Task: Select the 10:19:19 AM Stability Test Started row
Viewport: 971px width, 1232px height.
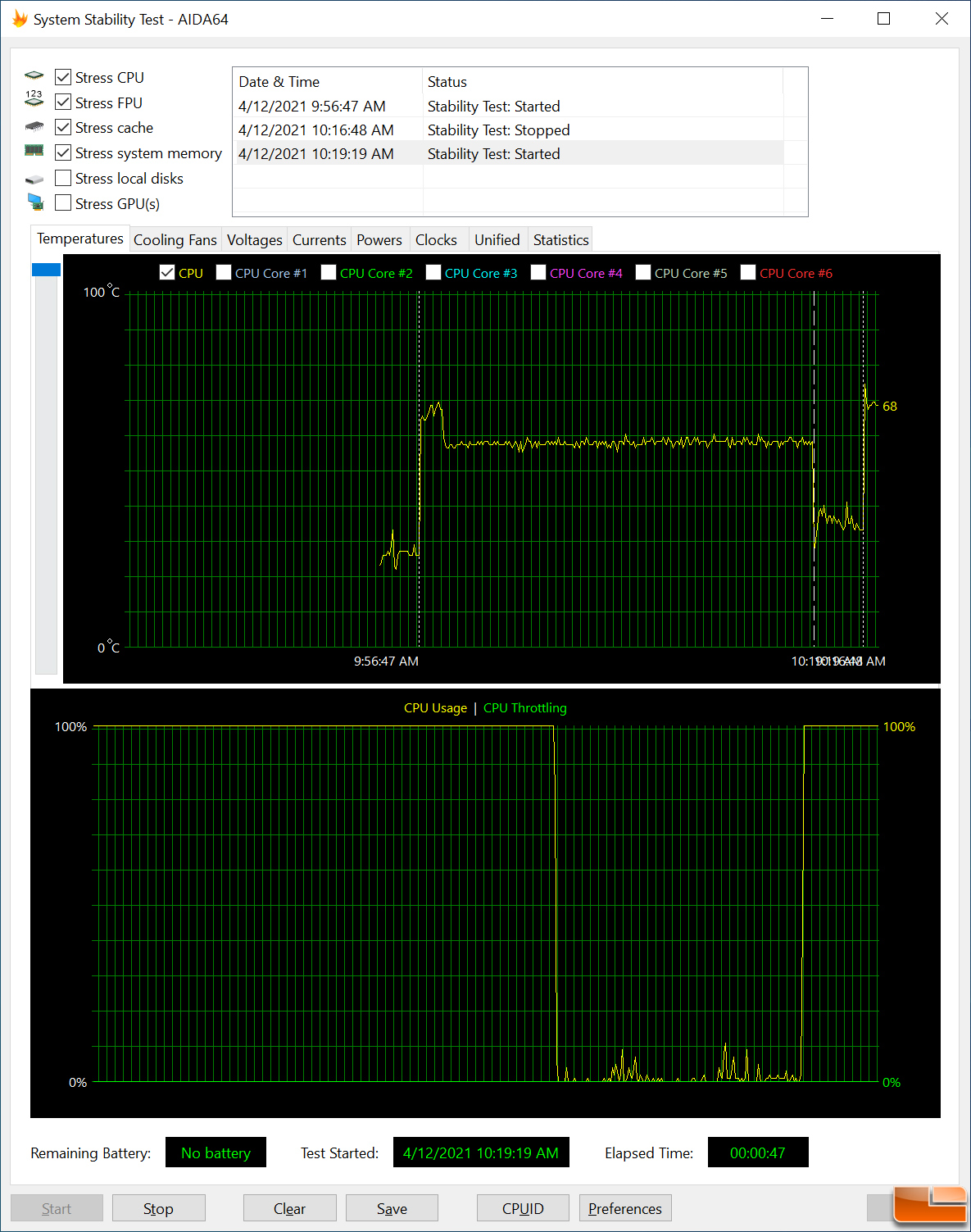Action: point(510,153)
